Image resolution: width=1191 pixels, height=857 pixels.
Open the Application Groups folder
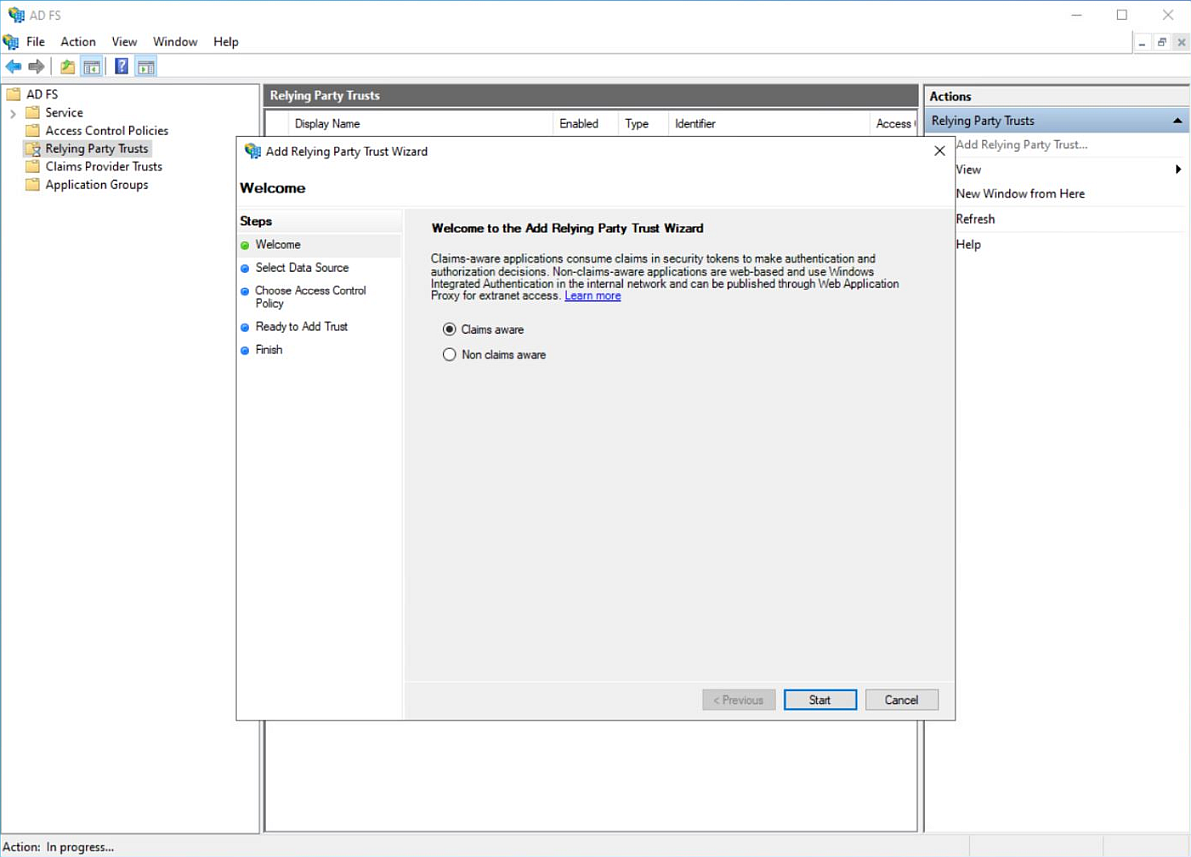click(x=96, y=184)
